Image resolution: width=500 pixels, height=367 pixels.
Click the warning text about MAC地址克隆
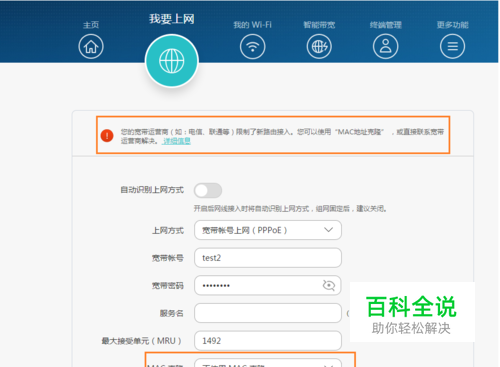(x=282, y=136)
